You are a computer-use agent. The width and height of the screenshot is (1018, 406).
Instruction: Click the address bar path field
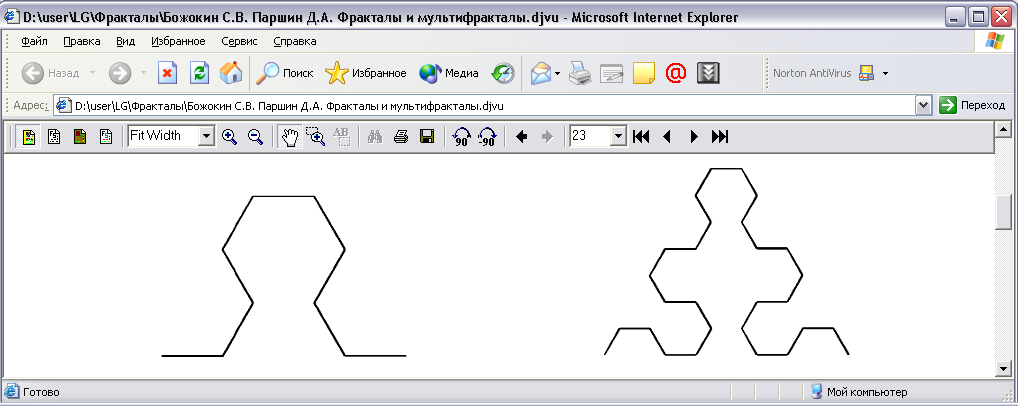coord(484,105)
